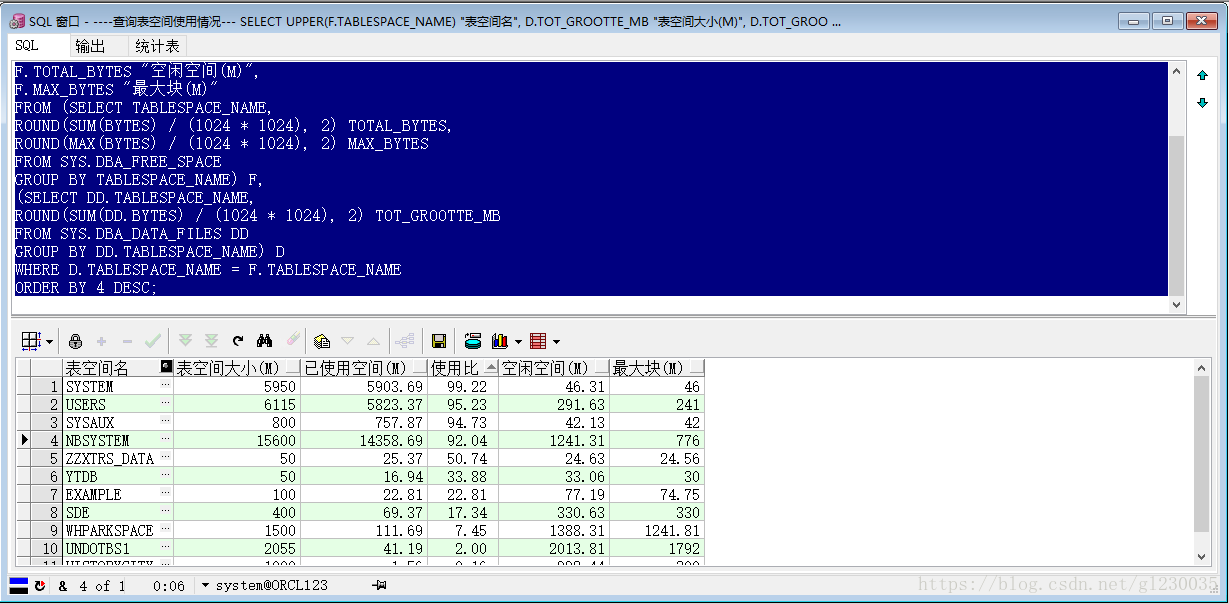Click the ORDER BY 4 DESC line
Screen dimensions: 1229x604
pos(86,288)
